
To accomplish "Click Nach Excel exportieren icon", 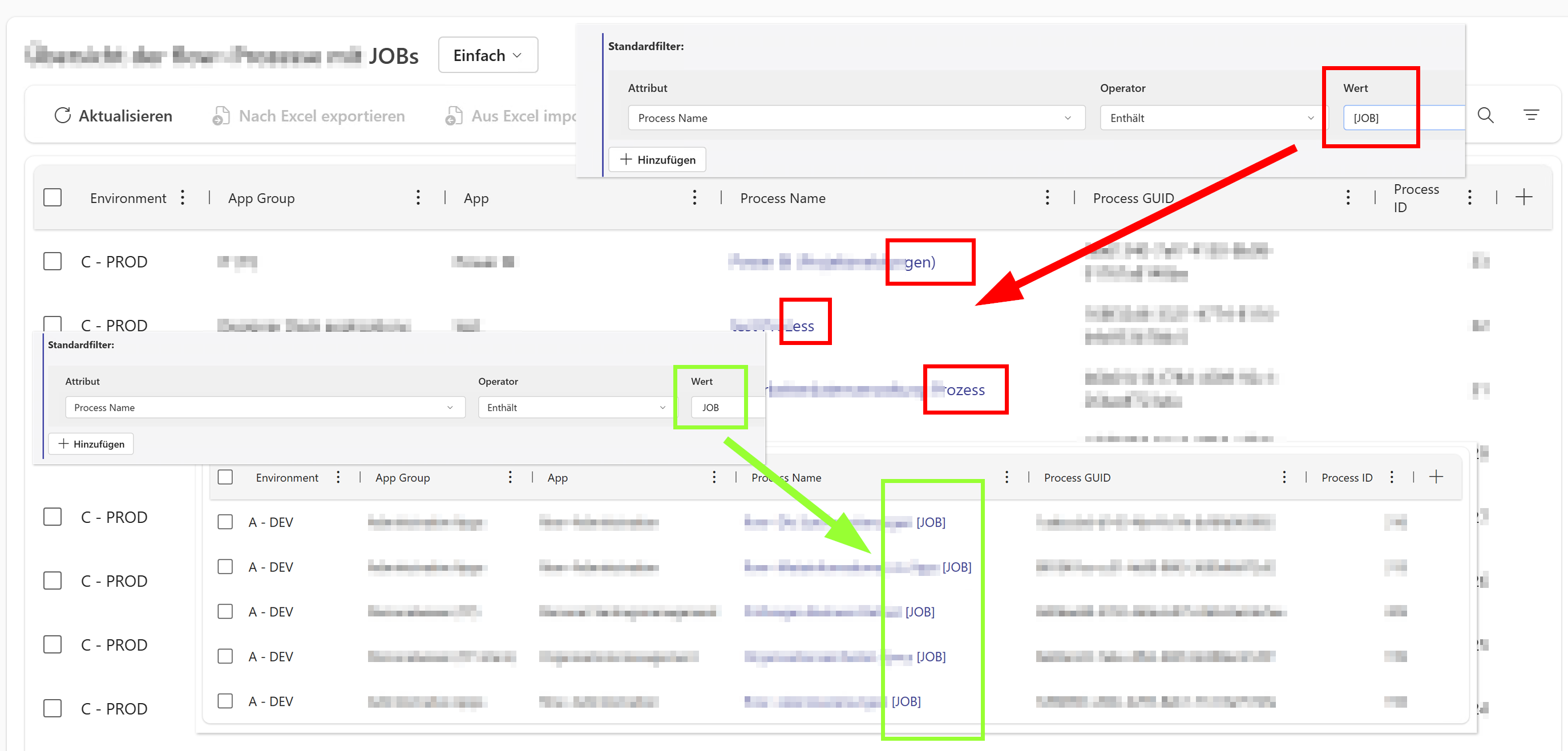I will pos(221,116).
